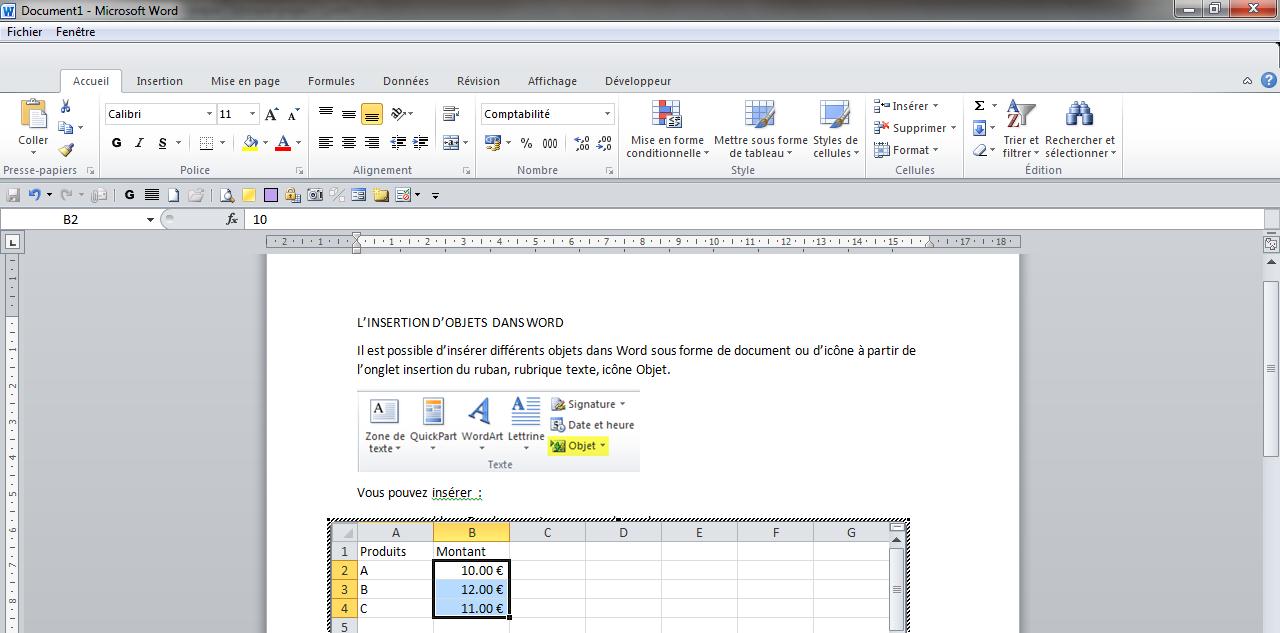This screenshot has height=633, width=1280.
Task: Toggle underline with the S button
Action: click(163, 143)
